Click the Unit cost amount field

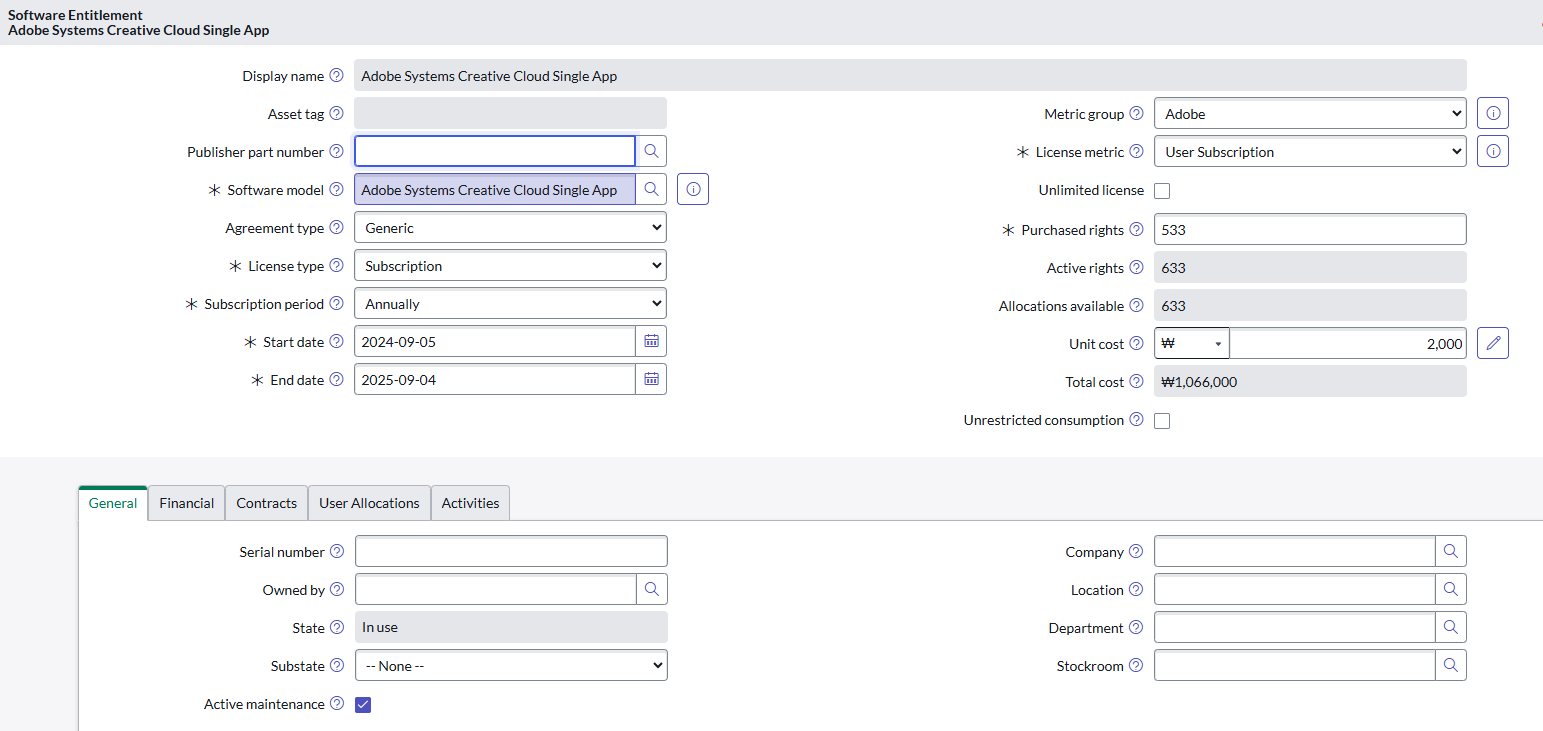[x=1348, y=343]
